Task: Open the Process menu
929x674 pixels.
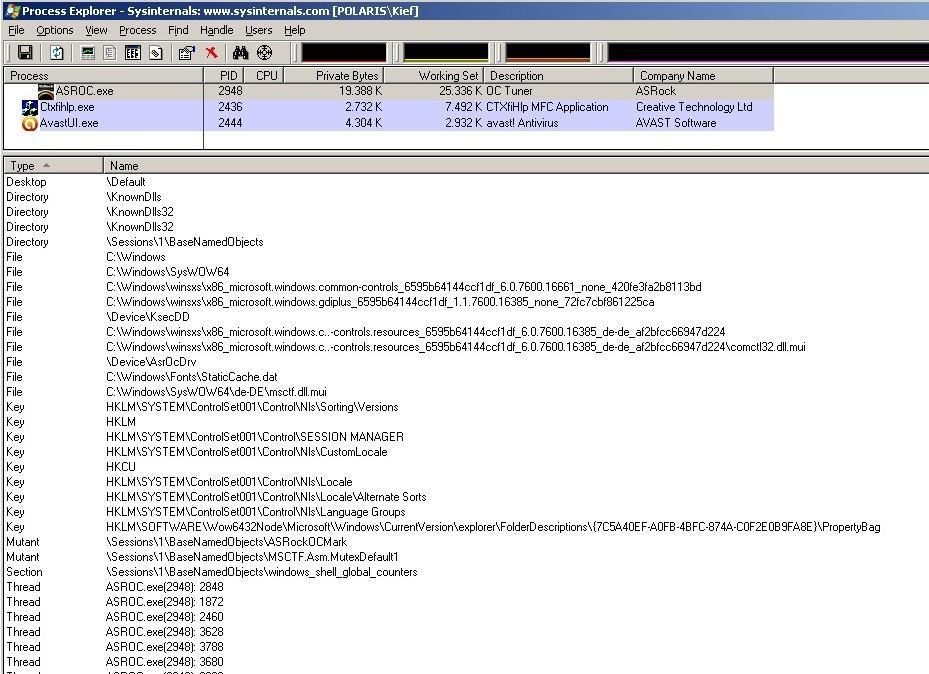Action: (137, 30)
